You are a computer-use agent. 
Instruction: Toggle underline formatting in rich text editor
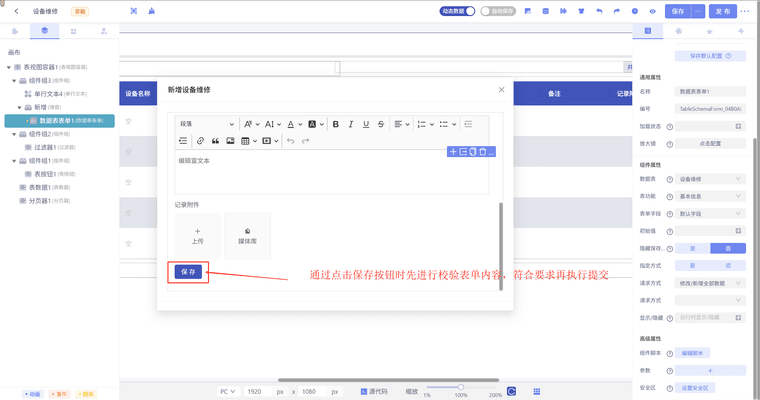coord(366,124)
